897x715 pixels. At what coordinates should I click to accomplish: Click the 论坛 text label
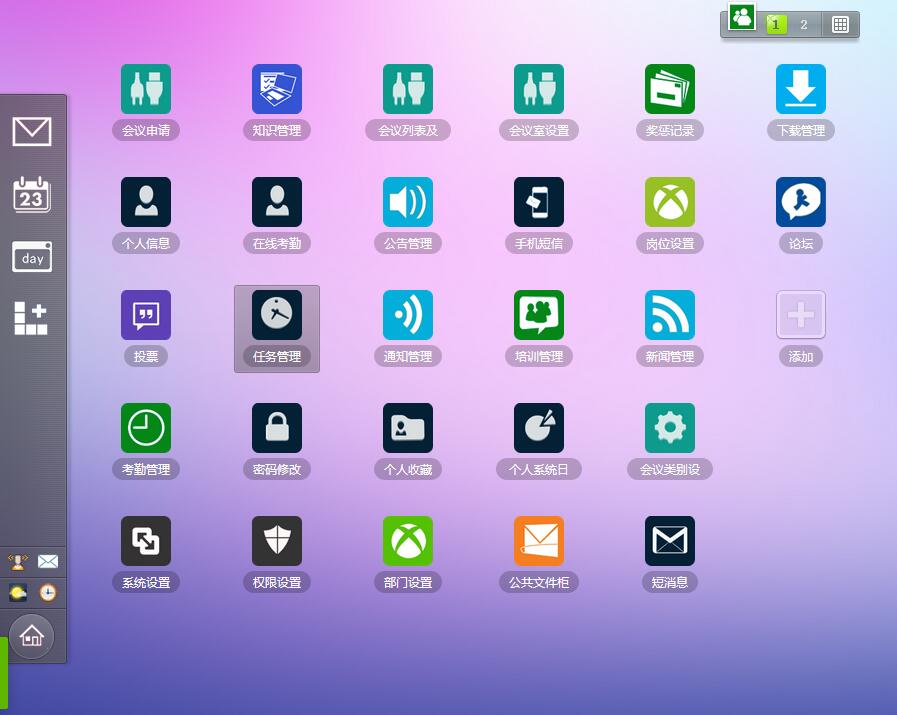coord(801,244)
